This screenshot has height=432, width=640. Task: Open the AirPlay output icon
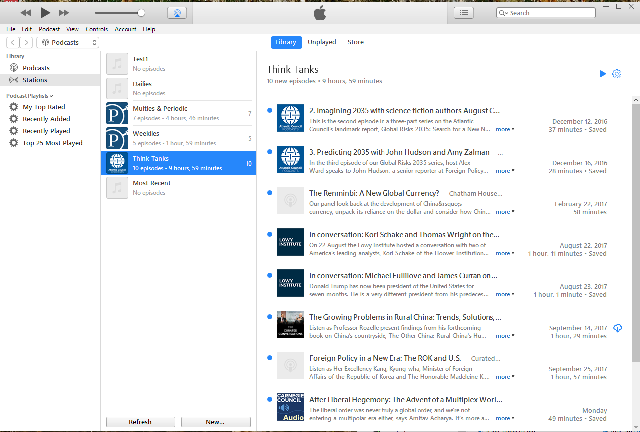176,13
